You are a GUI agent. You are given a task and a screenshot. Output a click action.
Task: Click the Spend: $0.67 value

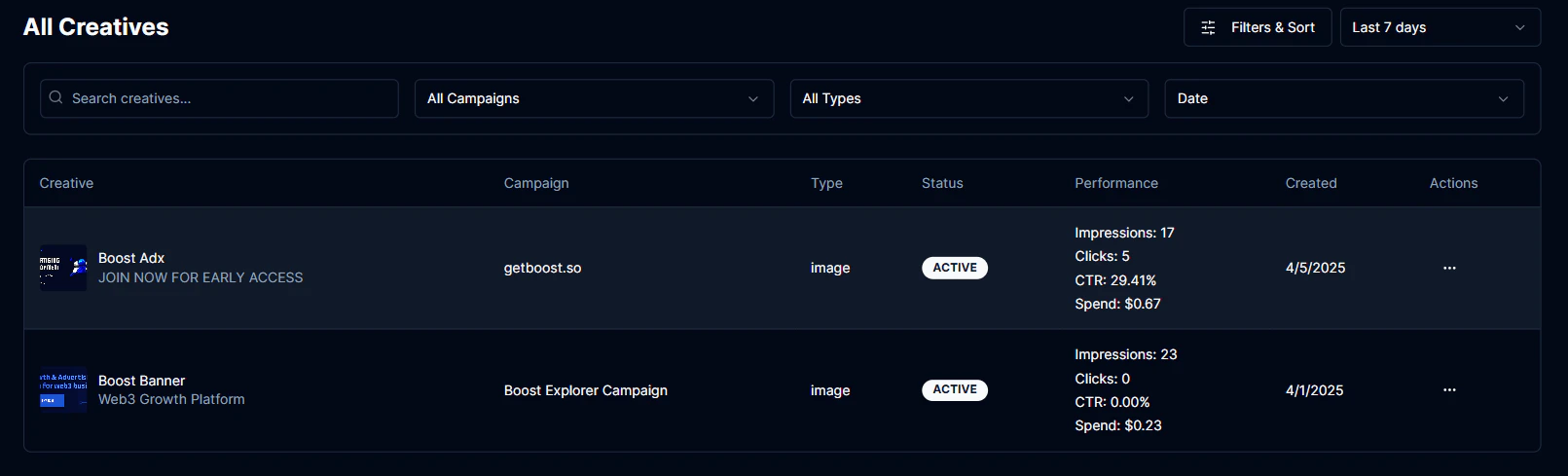[1117, 304]
